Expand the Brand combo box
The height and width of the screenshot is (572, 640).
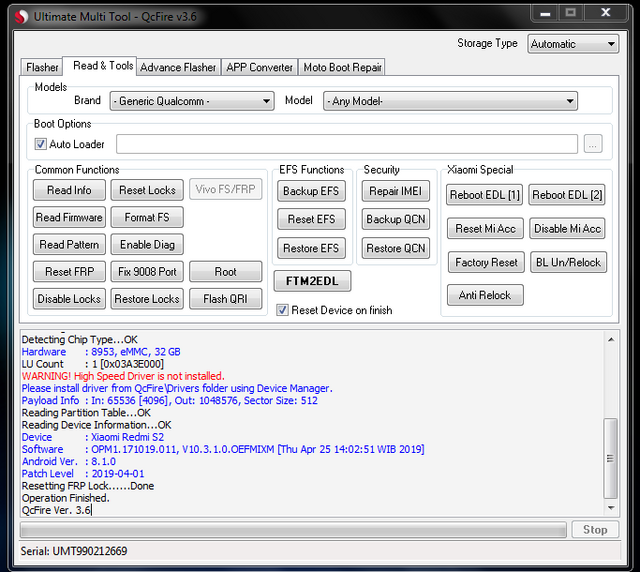pyautogui.click(x=192, y=101)
